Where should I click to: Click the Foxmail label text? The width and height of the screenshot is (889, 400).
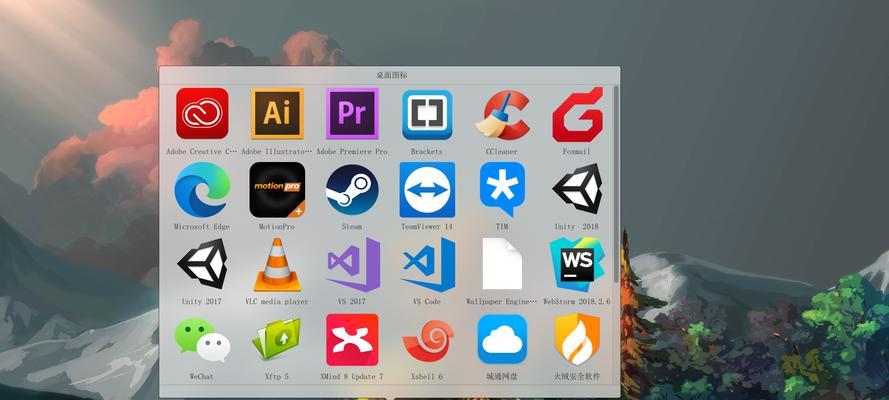[x=577, y=152]
